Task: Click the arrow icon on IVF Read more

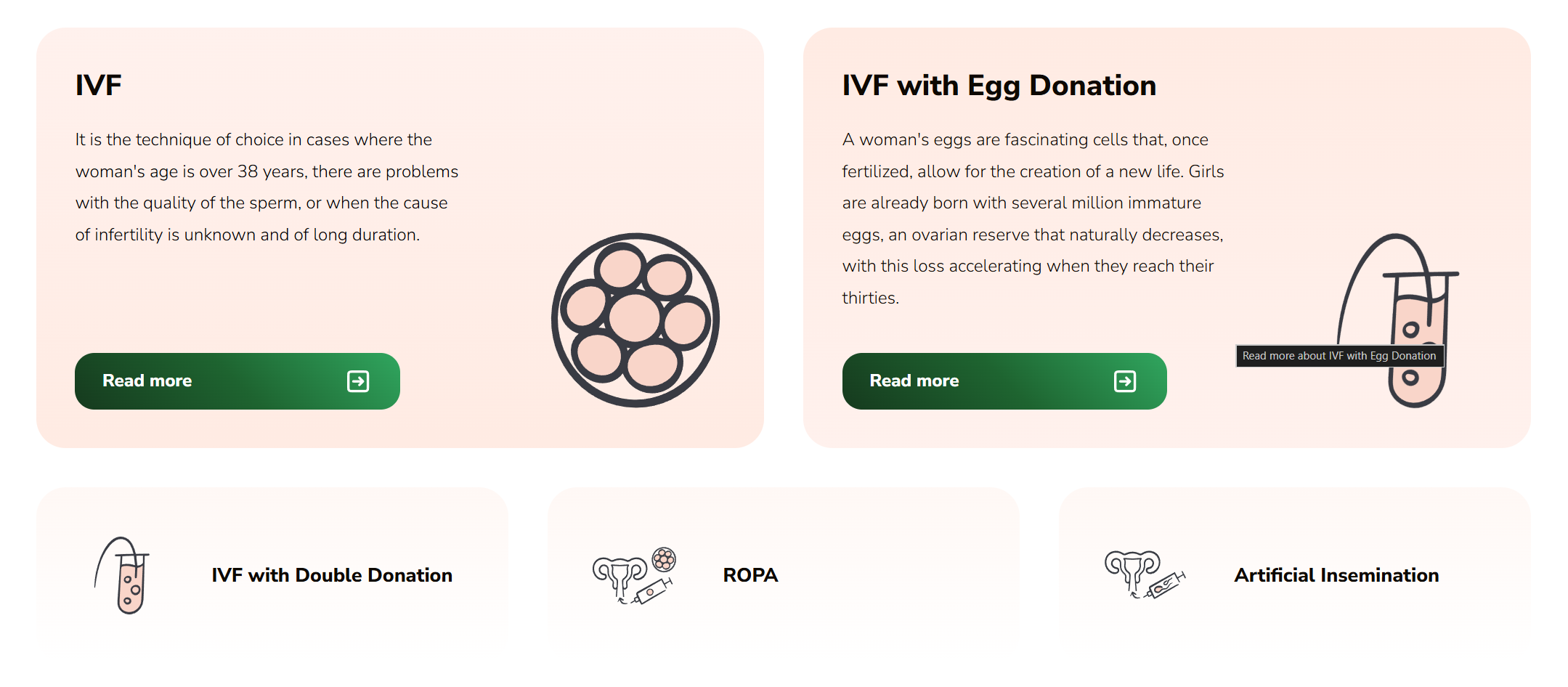Action: click(x=358, y=381)
